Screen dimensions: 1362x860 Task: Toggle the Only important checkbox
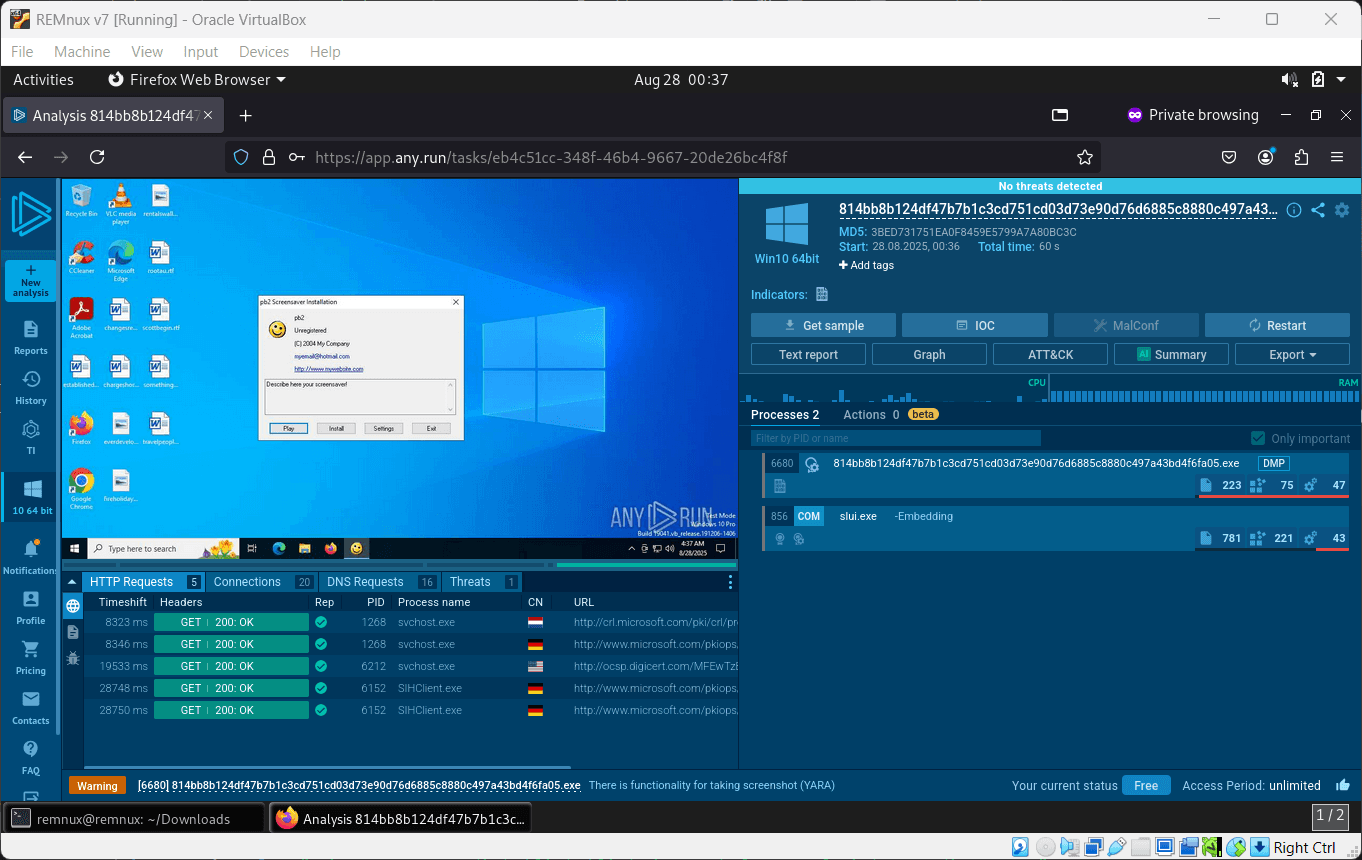pyautogui.click(x=1258, y=438)
